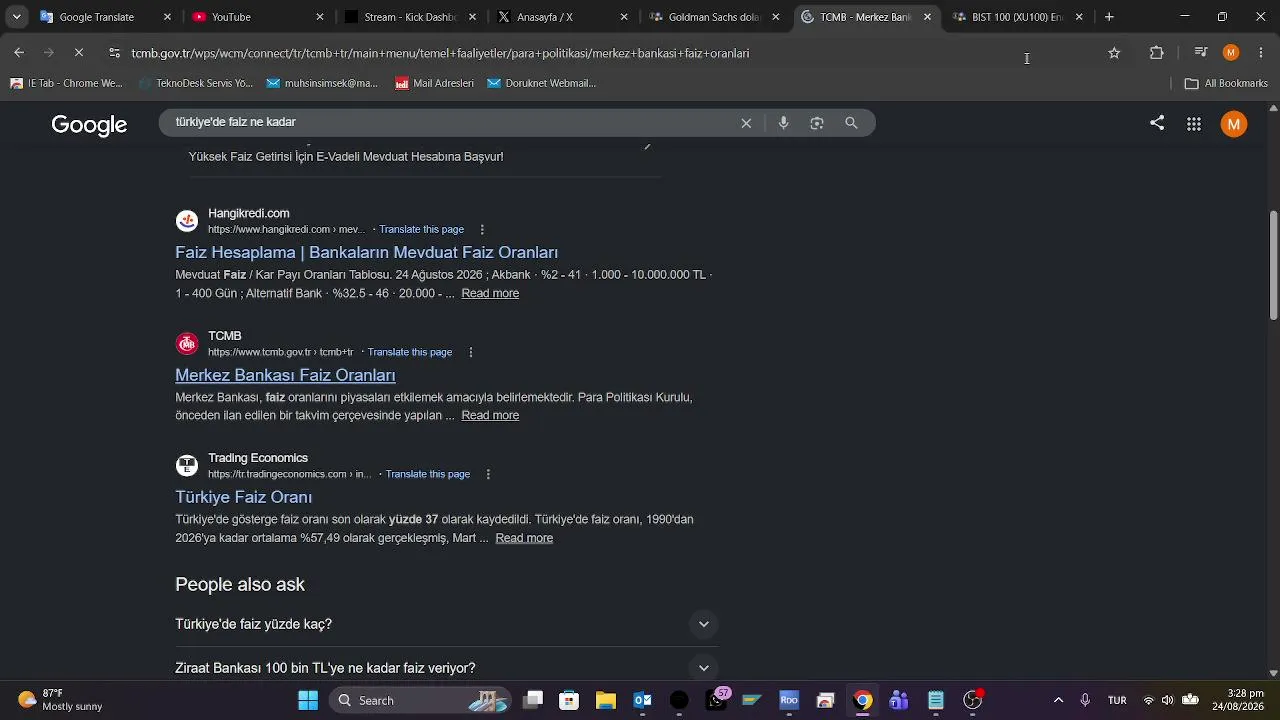Click the taskbar Search box
This screenshot has height=720, width=1280.
(x=420, y=700)
